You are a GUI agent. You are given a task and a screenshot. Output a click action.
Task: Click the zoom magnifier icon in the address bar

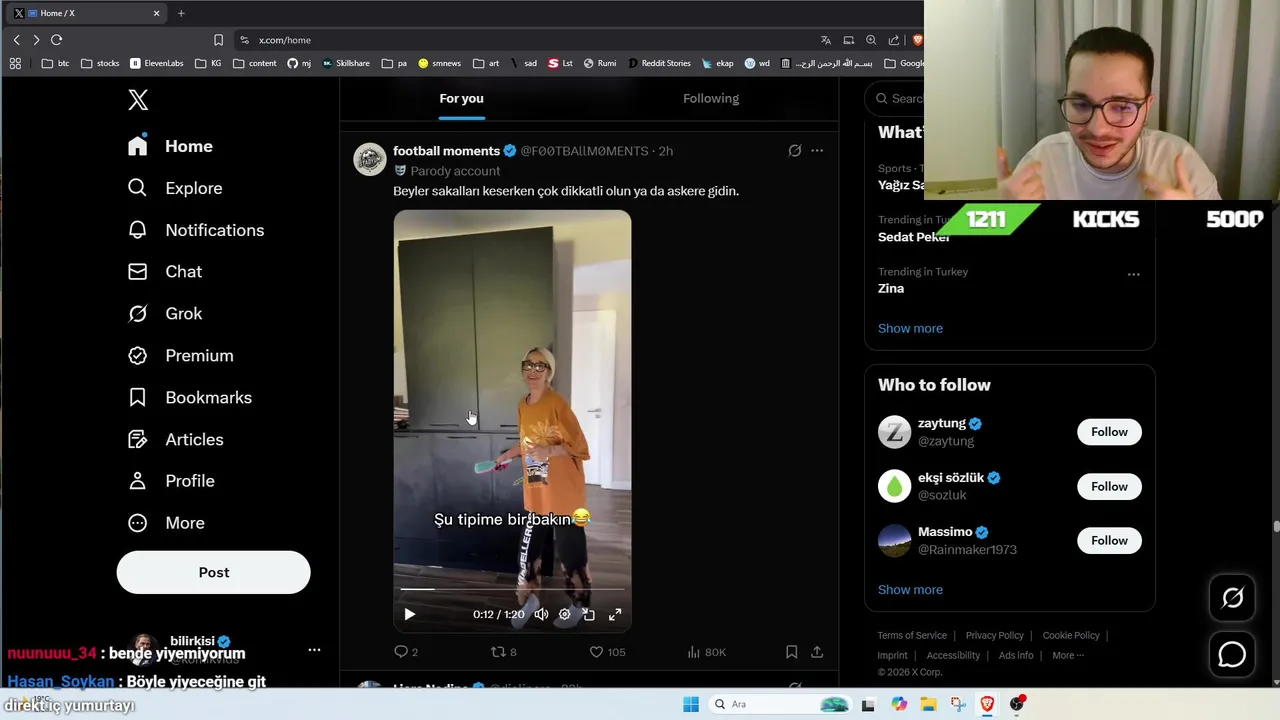(x=871, y=40)
